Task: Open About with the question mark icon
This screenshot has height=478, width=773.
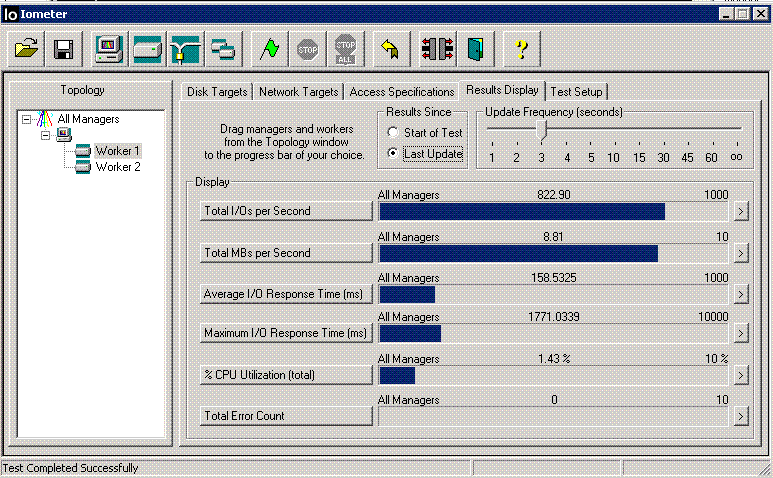Action: tap(521, 48)
